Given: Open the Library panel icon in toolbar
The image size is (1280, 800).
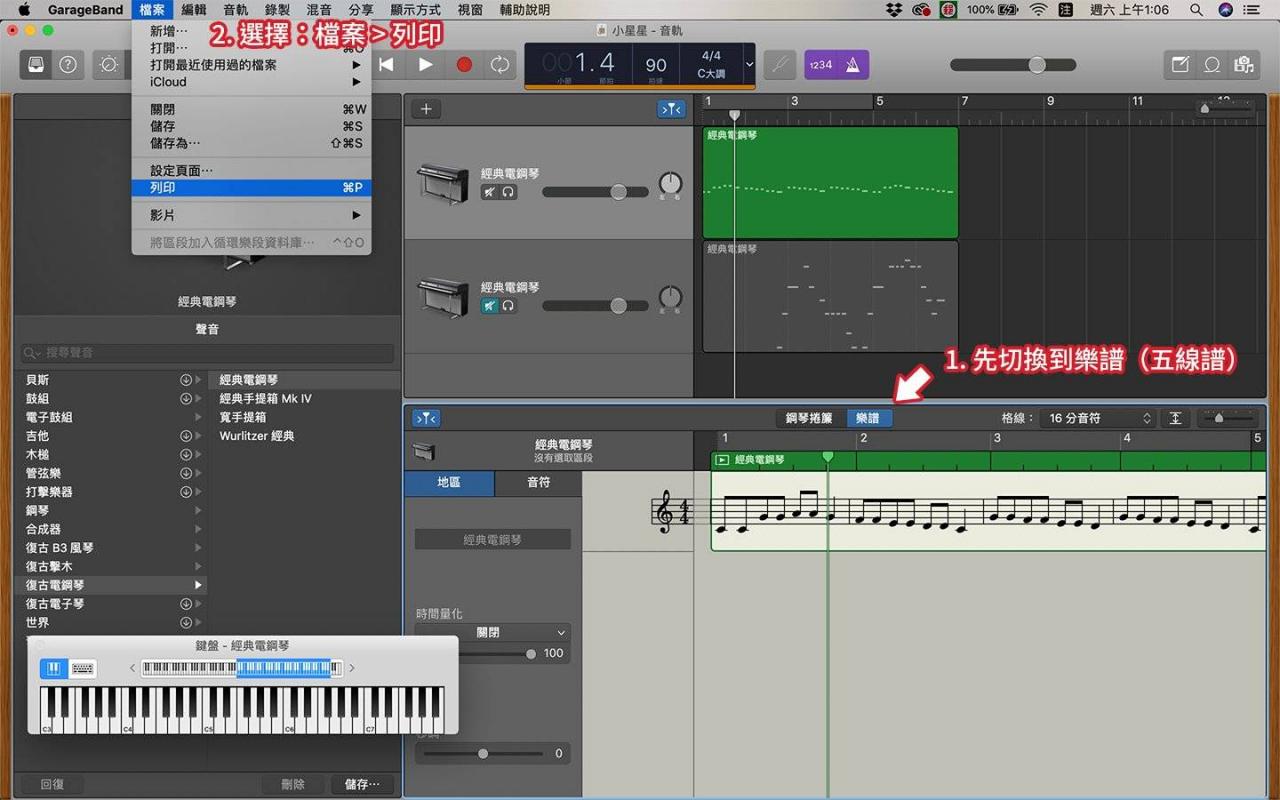Looking at the screenshot, I should click(36, 64).
